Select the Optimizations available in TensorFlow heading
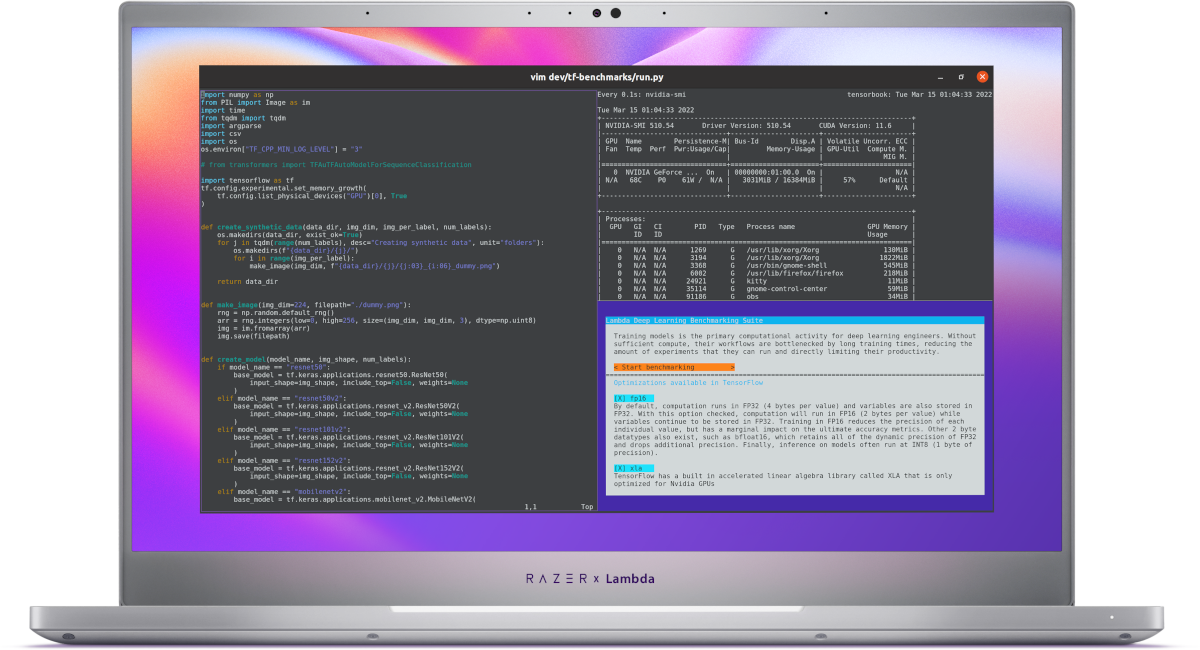Image resolution: width=1200 pixels, height=650 pixels. (688, 382)
